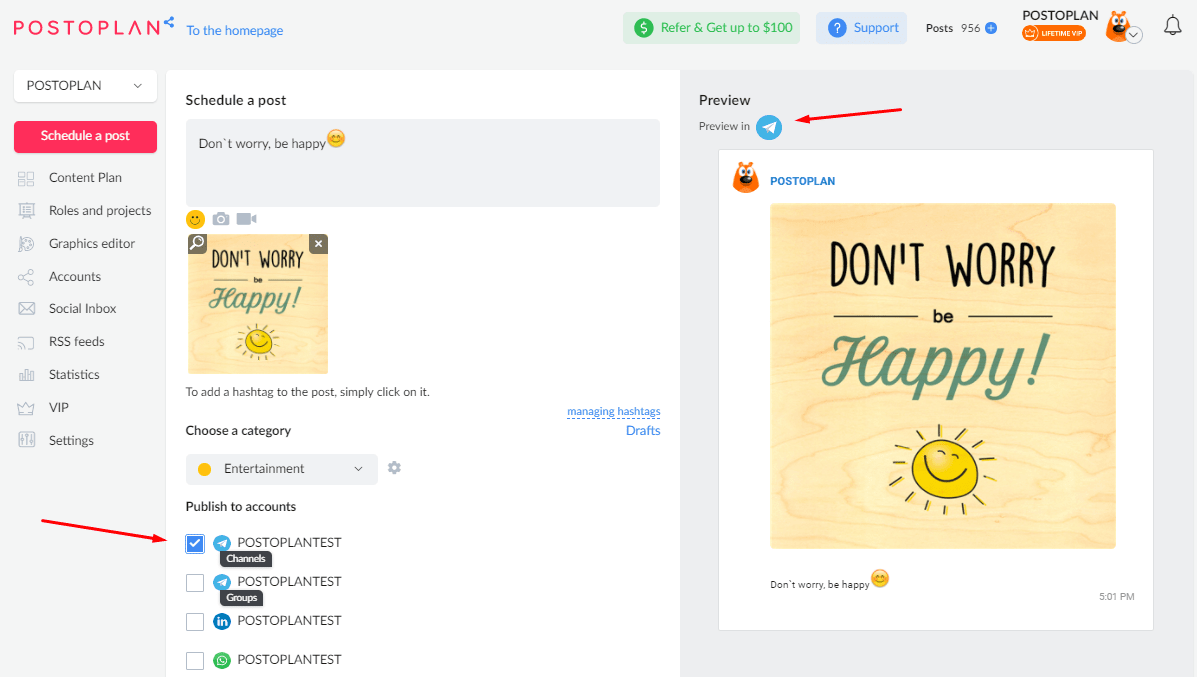Click the 5:01 PM timestamp in preview
1197x677 pixels.
point(1117,596)
